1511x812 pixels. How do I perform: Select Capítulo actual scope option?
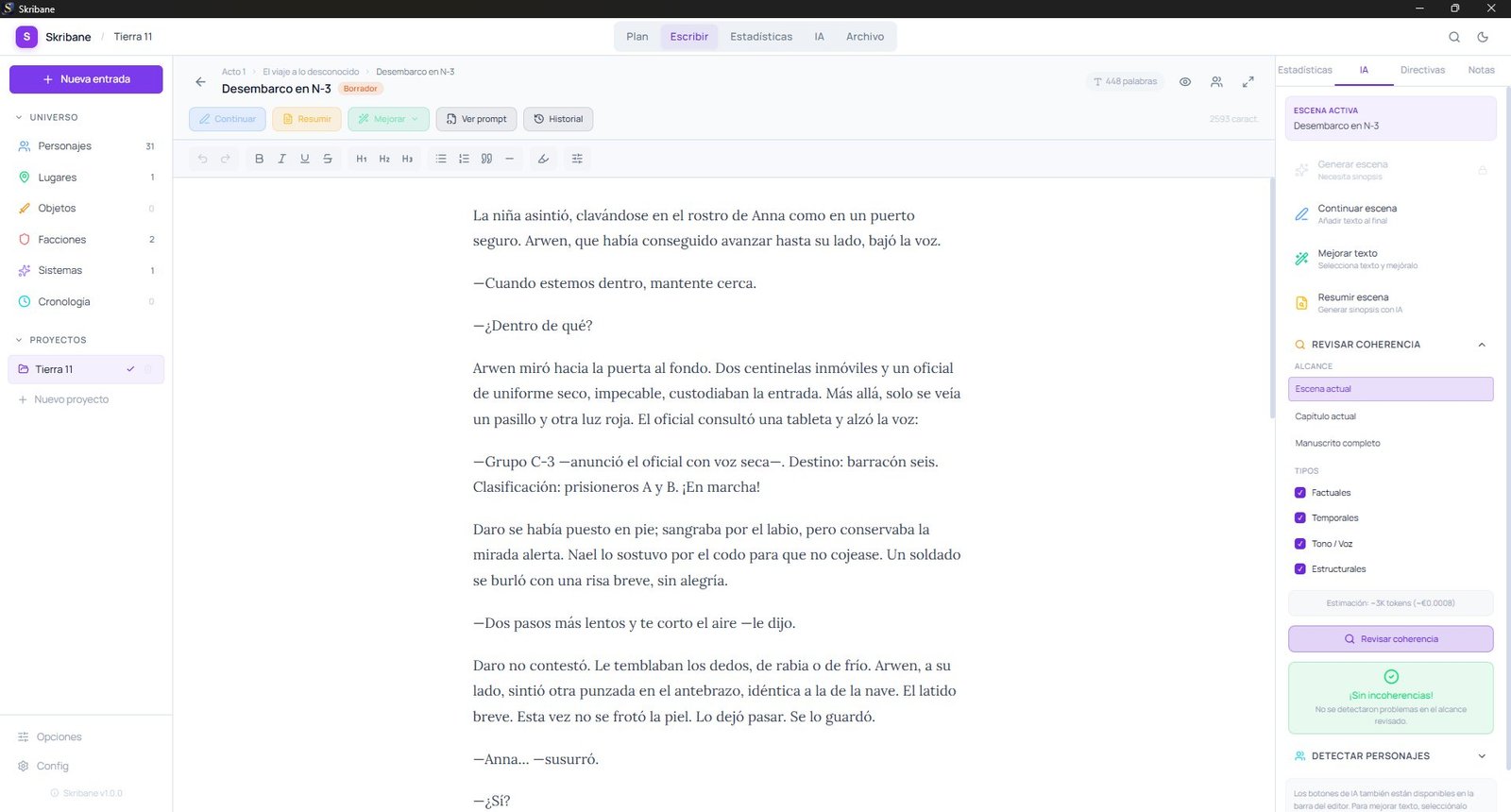click(1390, 416)
